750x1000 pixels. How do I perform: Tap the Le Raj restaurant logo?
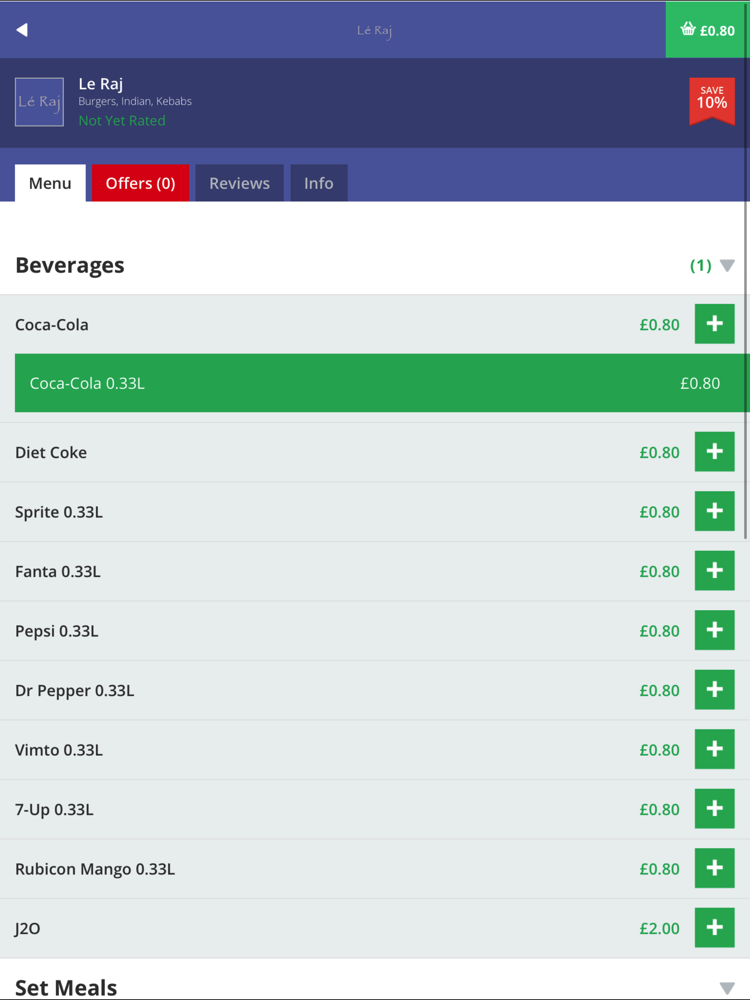click(x=39, y=102)
